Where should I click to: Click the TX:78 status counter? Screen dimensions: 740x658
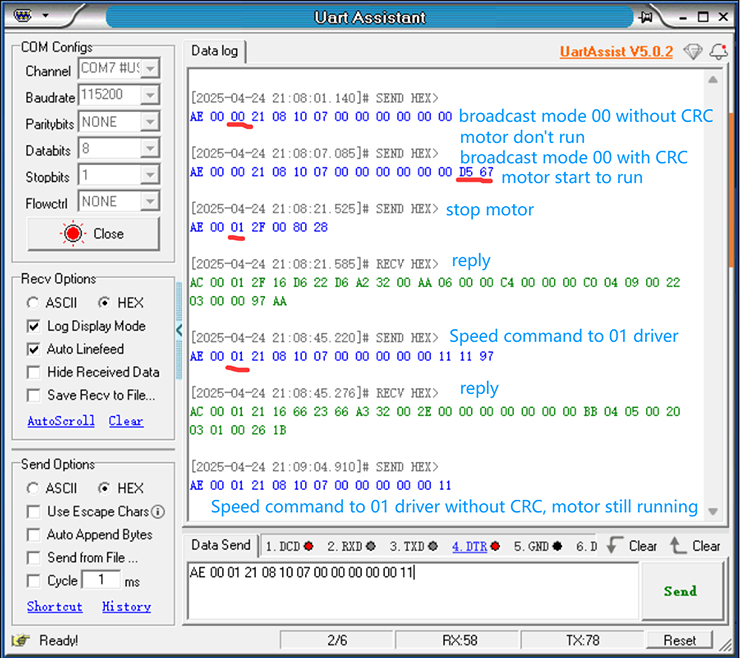click(583, 641)
